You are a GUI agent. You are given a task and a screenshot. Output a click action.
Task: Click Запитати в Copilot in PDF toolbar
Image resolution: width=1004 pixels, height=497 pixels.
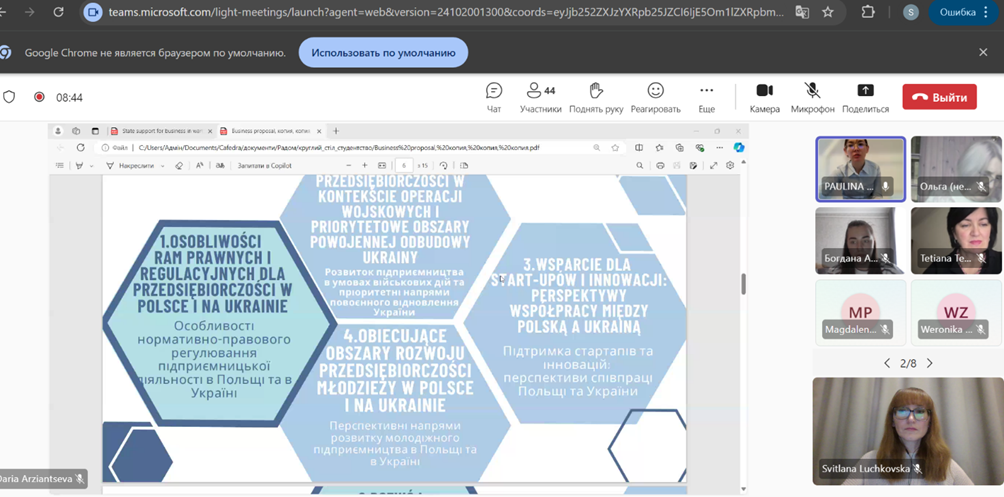tap(264, 165)
